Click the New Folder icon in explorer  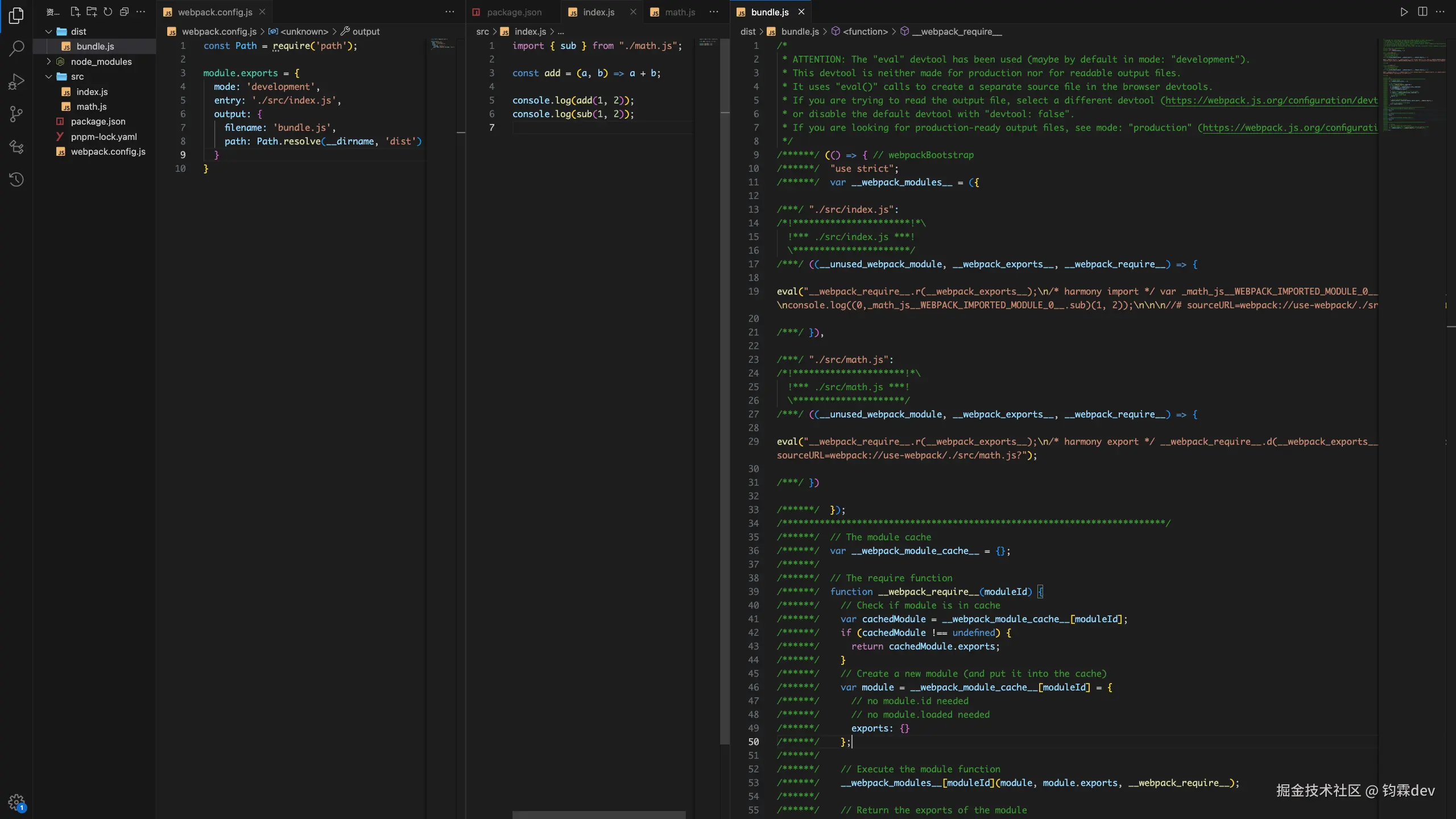tap(91, 12)
